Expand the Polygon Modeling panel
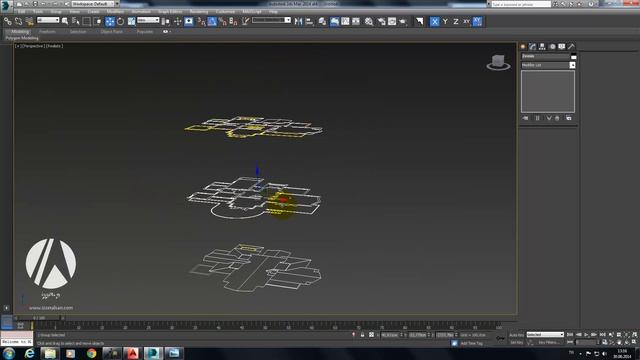 tap(22, 38)
